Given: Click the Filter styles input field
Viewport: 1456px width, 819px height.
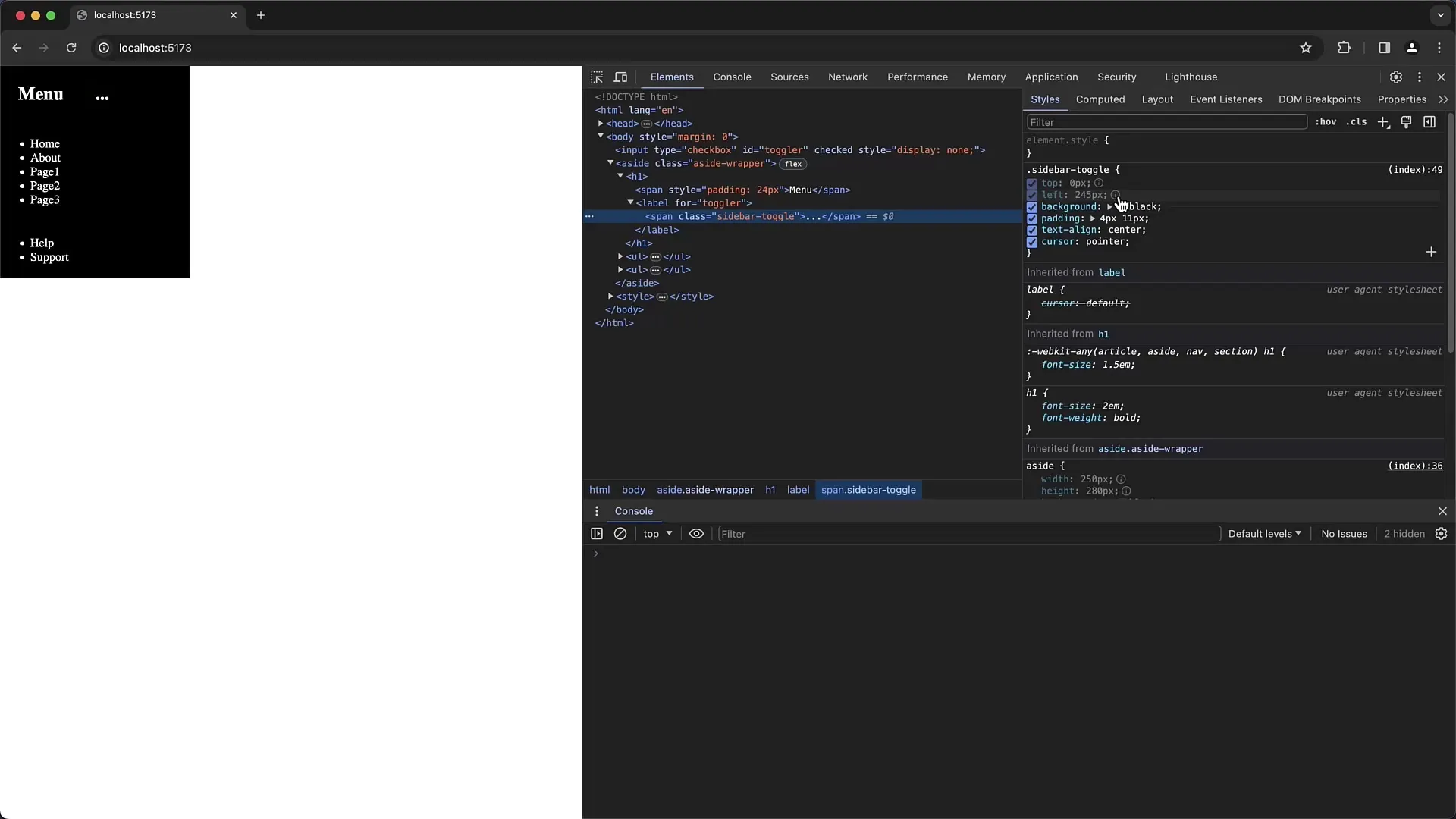Looking at the screenshot, I should pyautogui.click(x=1165, y=122).
